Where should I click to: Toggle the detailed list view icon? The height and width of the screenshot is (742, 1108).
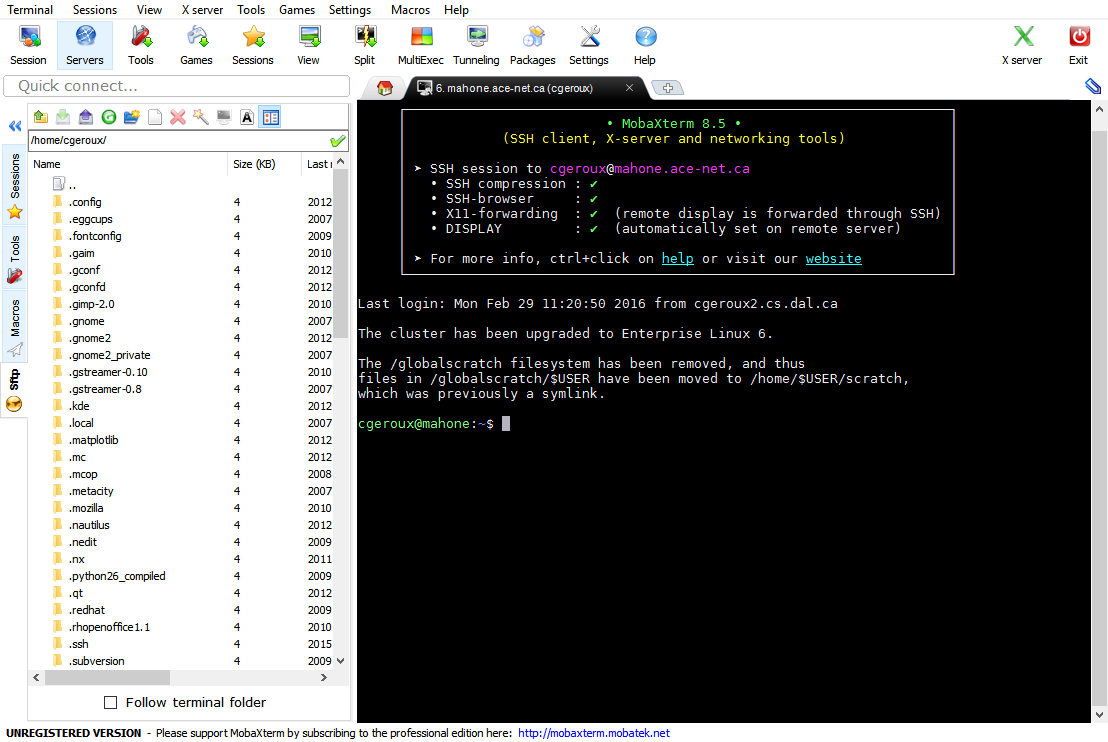pos(271,117)
